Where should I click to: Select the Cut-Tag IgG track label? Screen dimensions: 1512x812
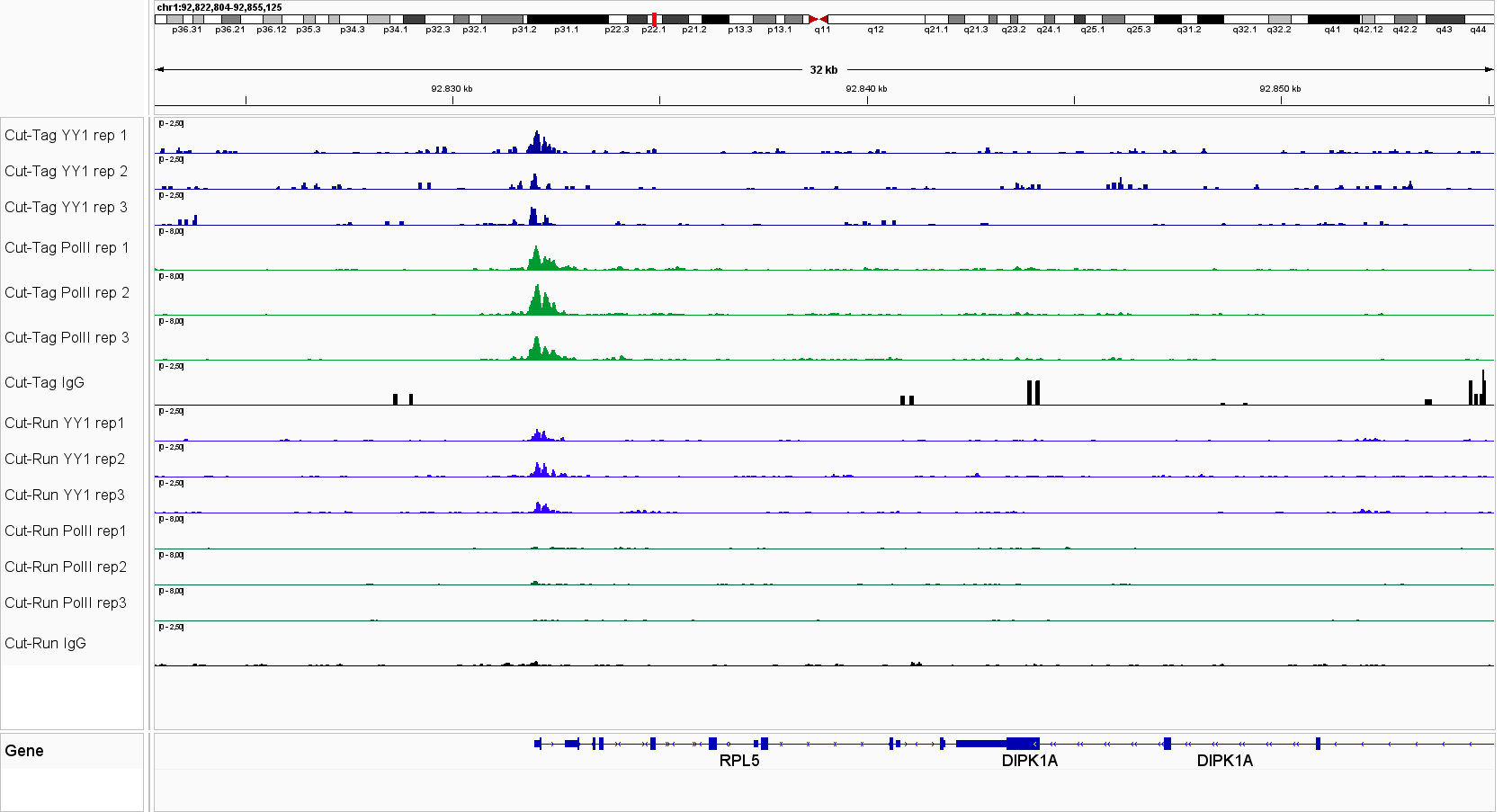[x=44, y=383]
